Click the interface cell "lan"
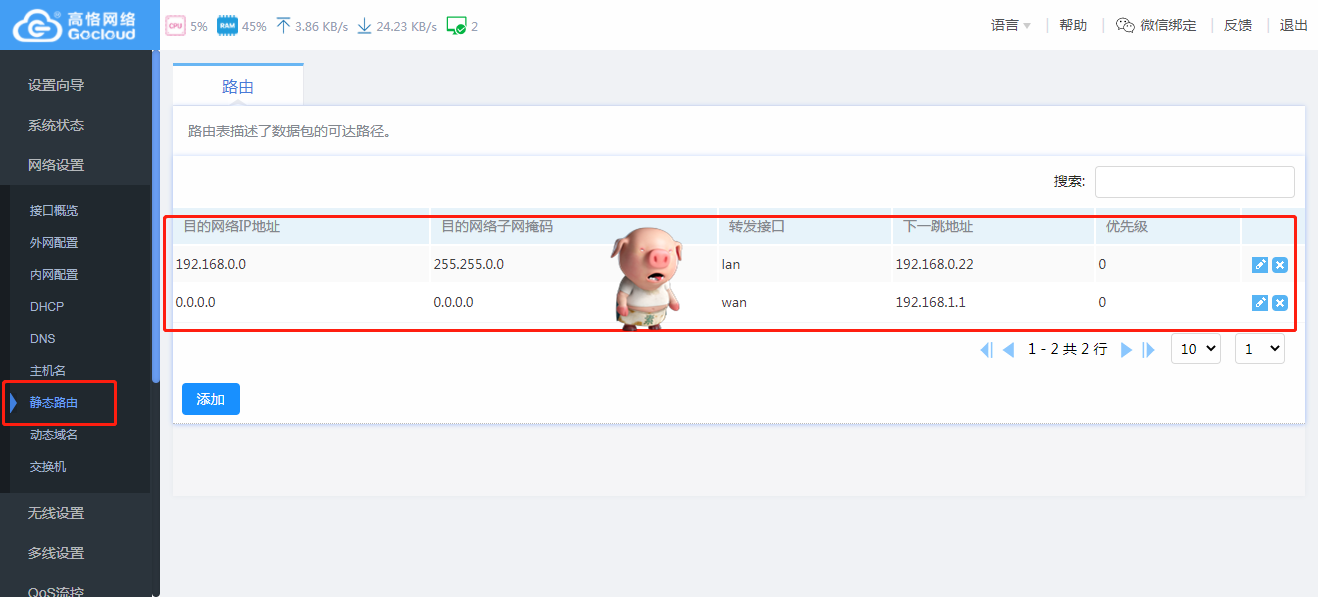Screen dimensions: 1318x597 pos(731,264)
